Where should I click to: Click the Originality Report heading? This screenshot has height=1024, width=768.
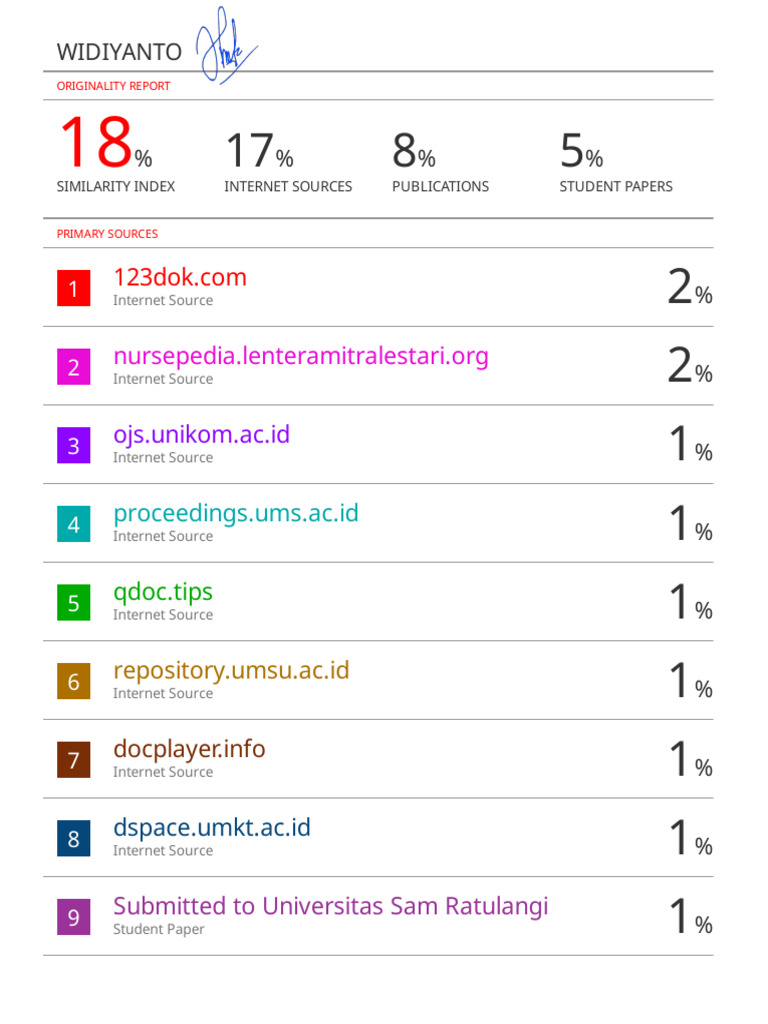(x=113, y=86)
